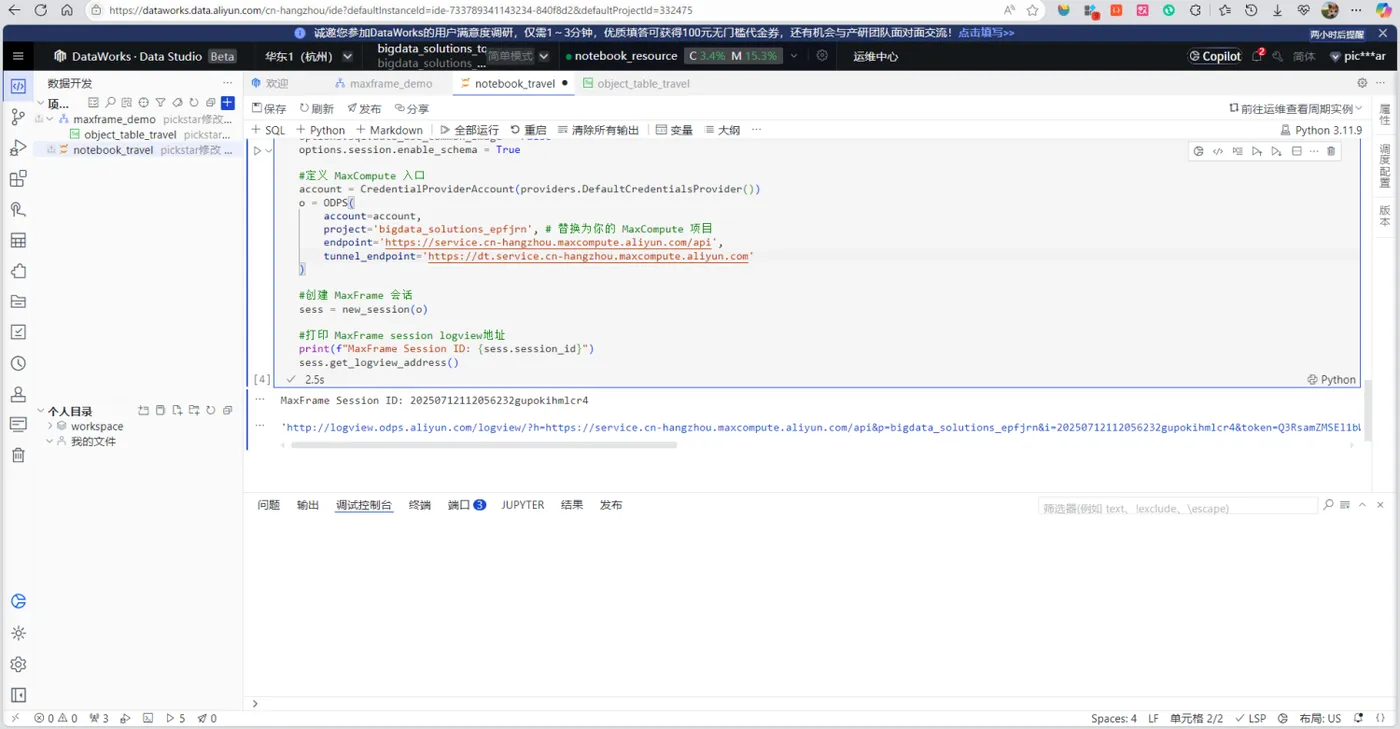This screenshot has height=729, width=1400.
Task: Open the Copilot icon in the lower left sidebar
Action: point(18,602)
